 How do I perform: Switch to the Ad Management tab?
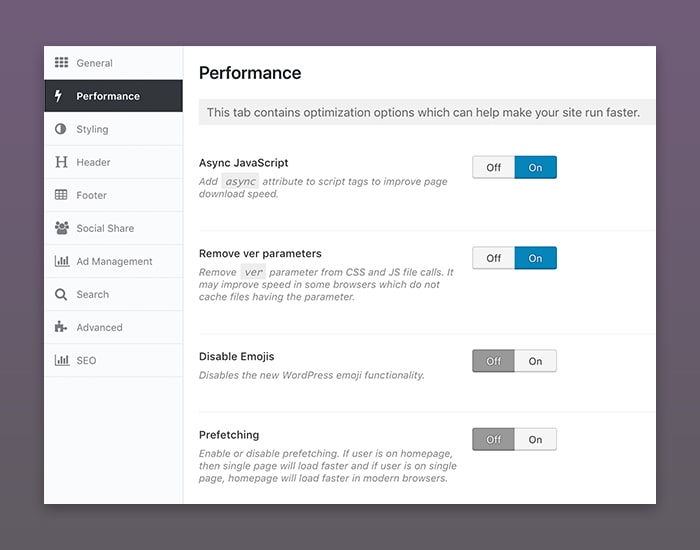(113, 261)
